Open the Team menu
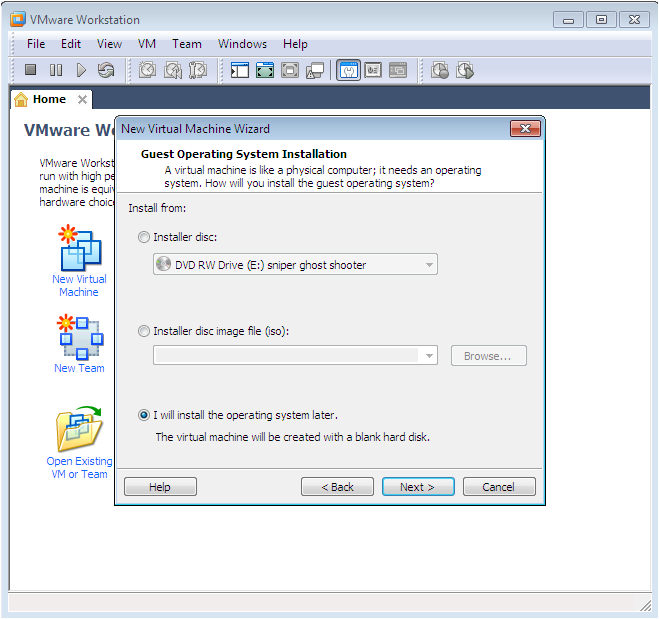The width and height of the screenshot is (659, 619). [x=187, y=44]
